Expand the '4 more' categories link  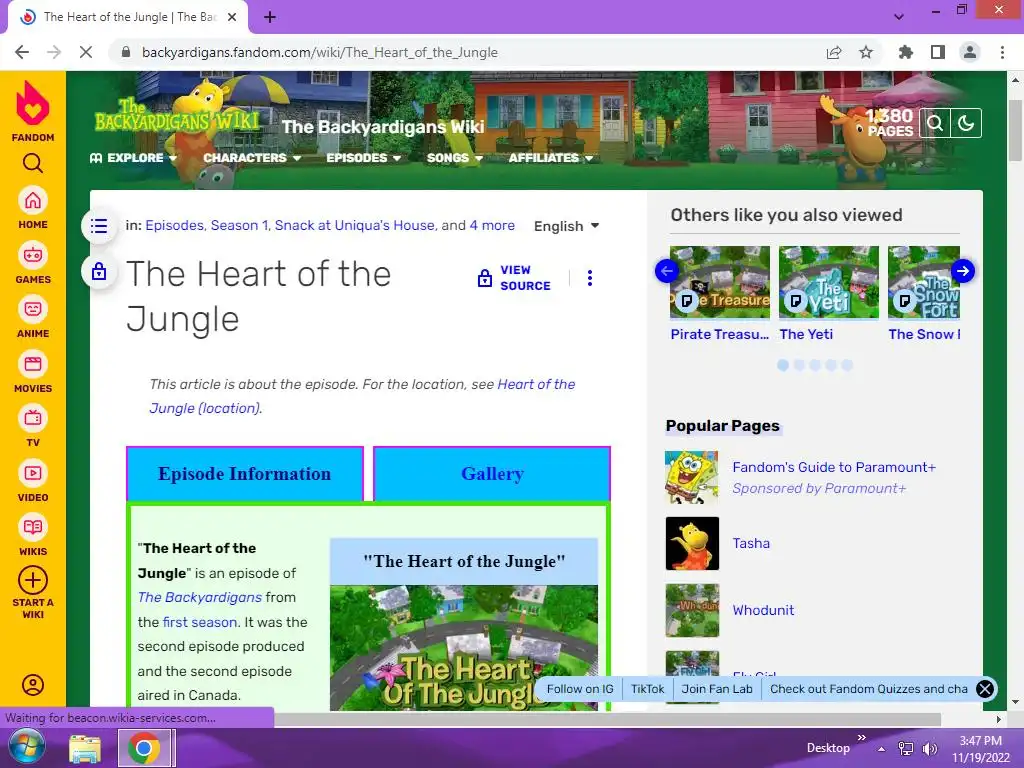coord(492,225)
